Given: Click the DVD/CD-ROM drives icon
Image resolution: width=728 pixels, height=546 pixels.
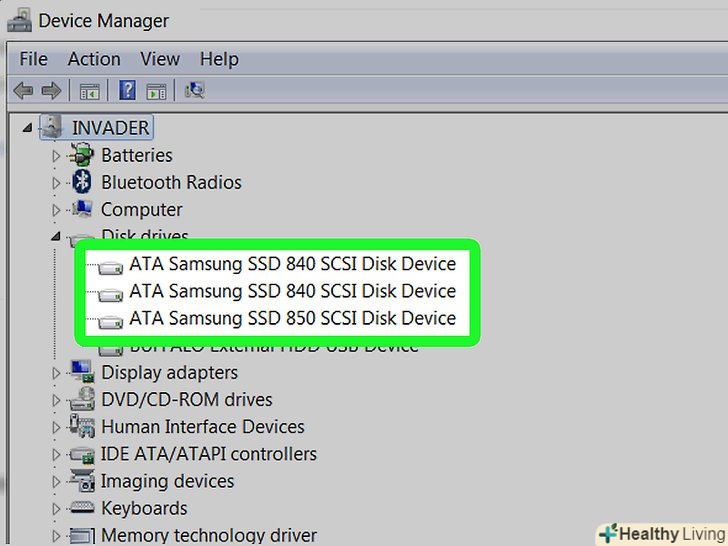Looking at the screenshot, I should (x=82, y=399).
